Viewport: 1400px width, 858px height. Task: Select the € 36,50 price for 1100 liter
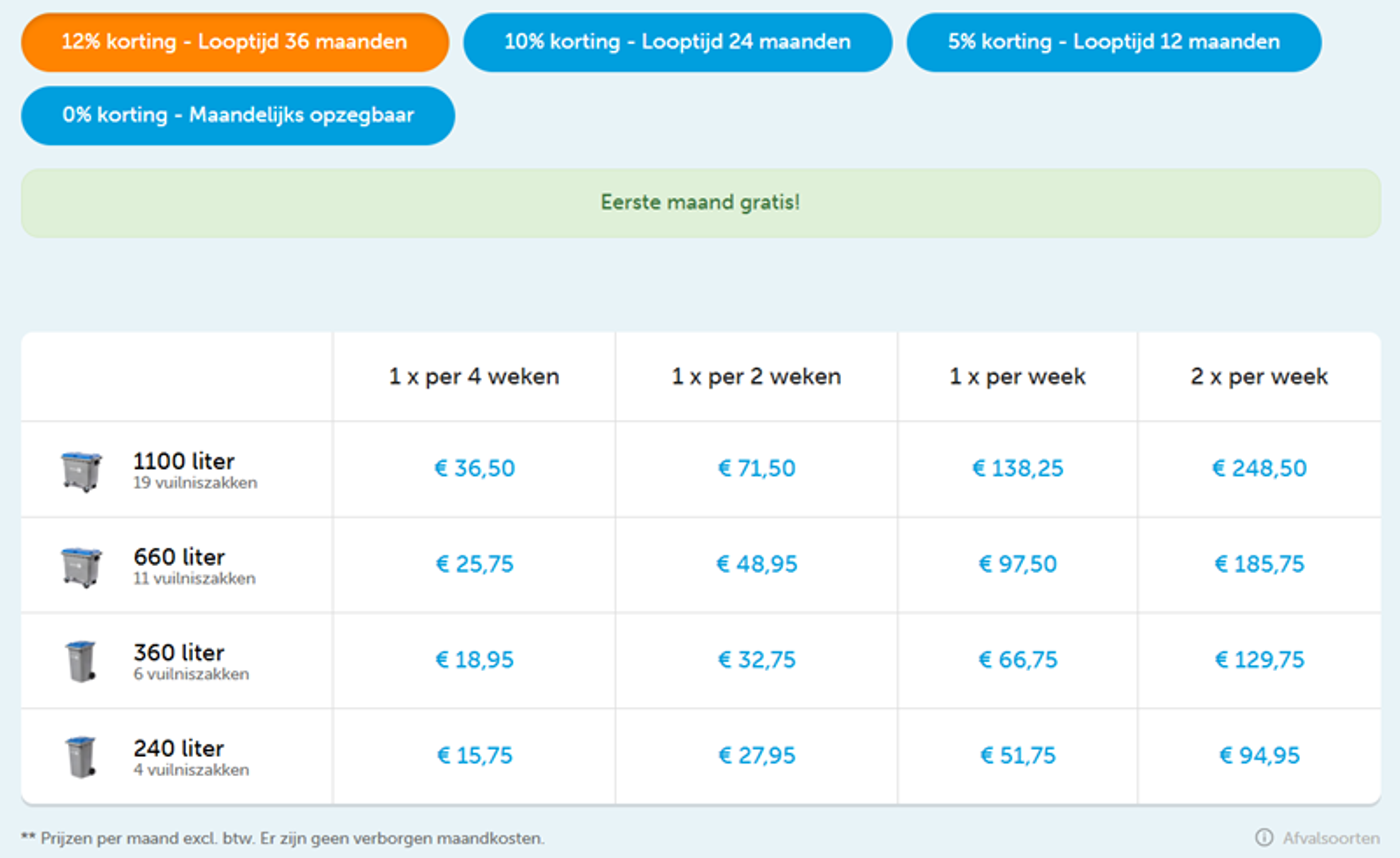coord(473,468)
